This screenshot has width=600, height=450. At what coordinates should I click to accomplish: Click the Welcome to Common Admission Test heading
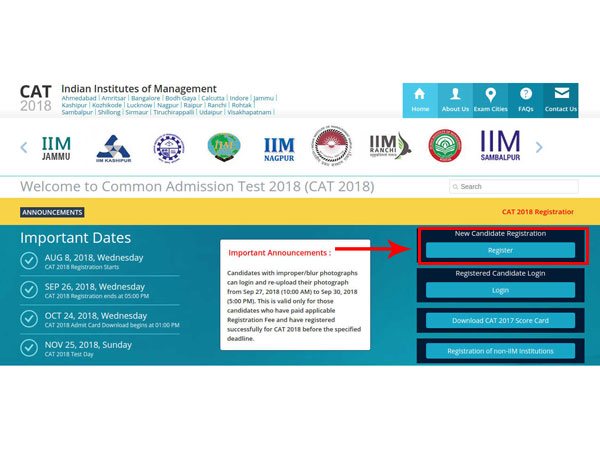click(197, 186)
